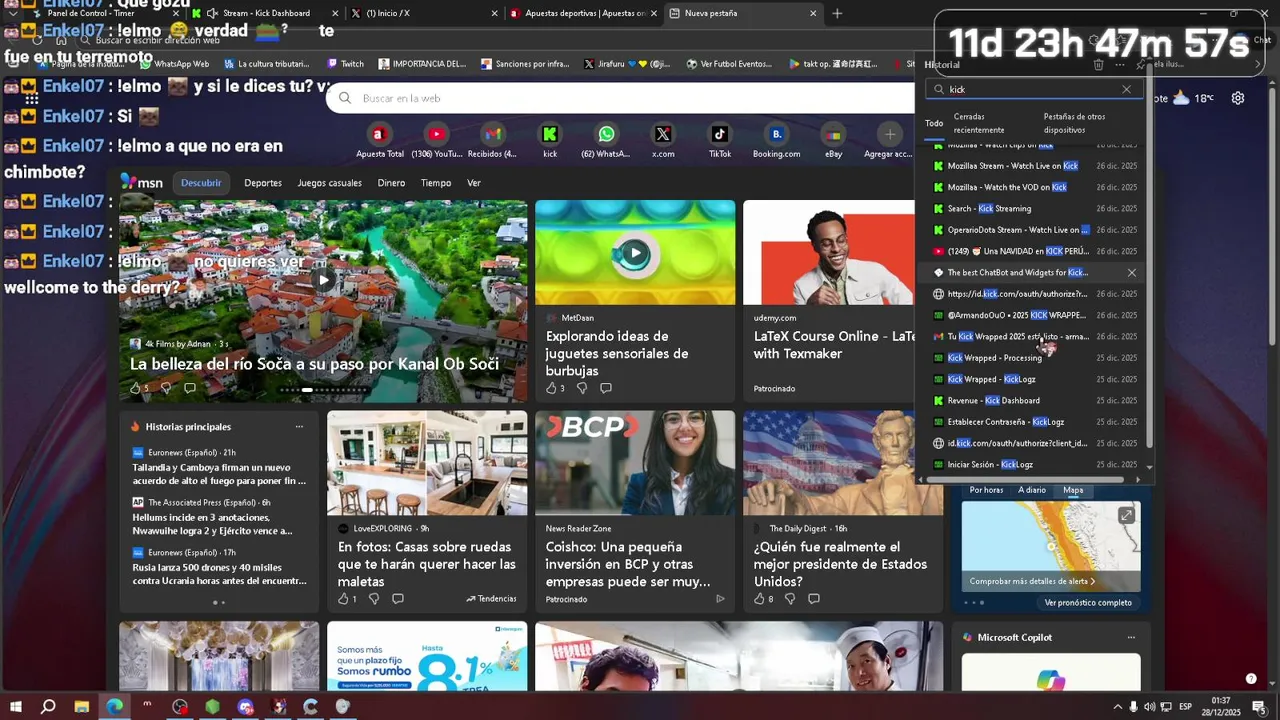Open the Gmail Recibidos quick link tile
This screenshot has height=720, width=1280.
(x=492, y=141)
